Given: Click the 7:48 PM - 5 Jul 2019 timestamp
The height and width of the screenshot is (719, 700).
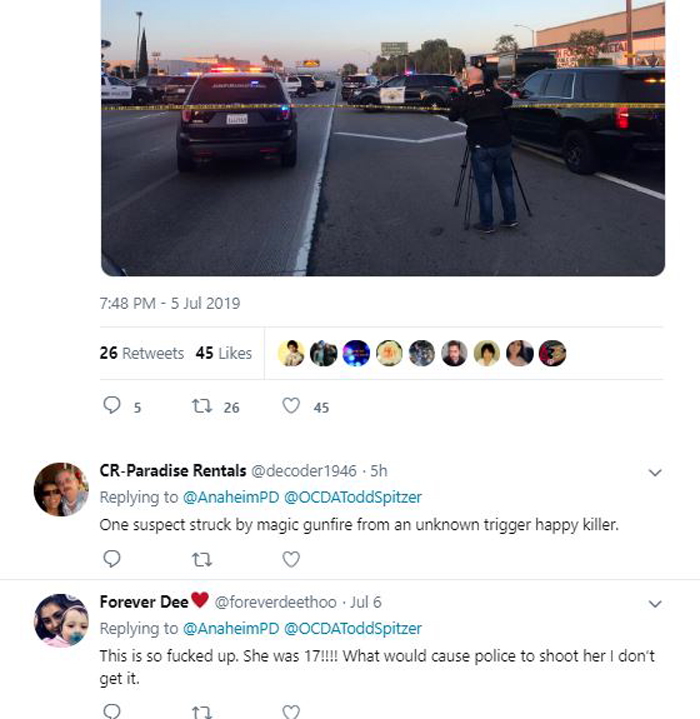Looking at the screenshot, I should coord(170,304).
